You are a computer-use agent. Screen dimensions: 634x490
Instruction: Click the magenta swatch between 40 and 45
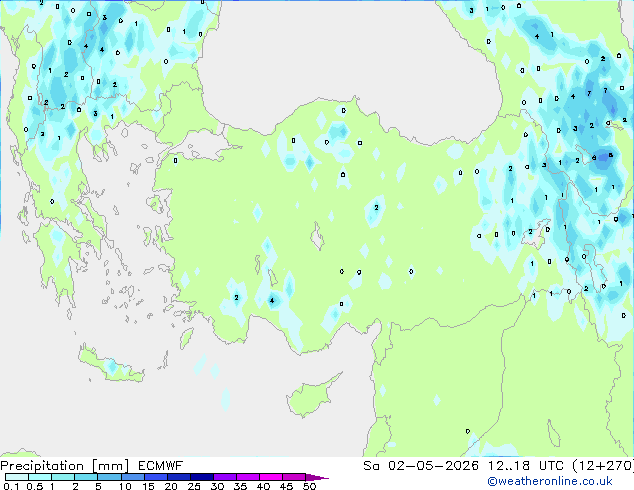(271, 477)
